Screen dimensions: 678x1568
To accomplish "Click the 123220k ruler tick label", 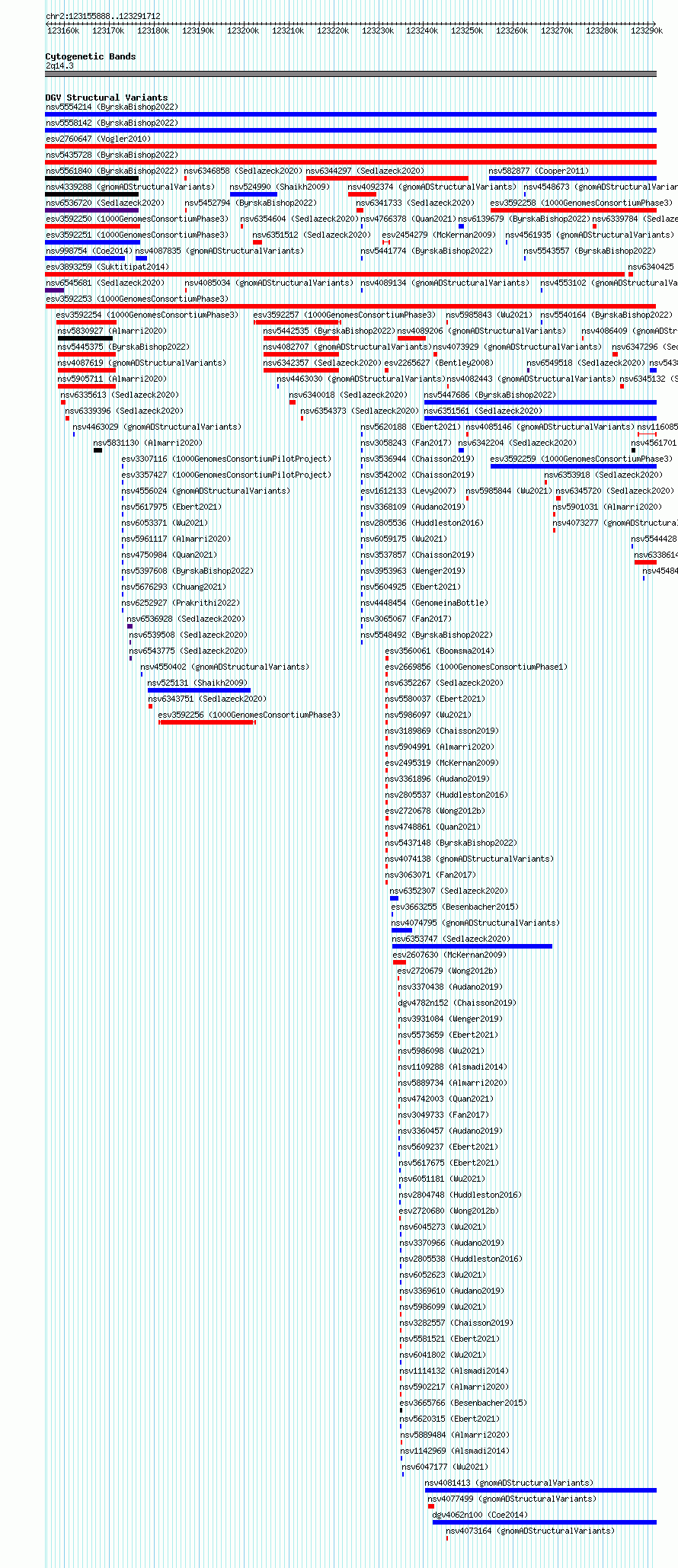I will [x=333, y=30].
